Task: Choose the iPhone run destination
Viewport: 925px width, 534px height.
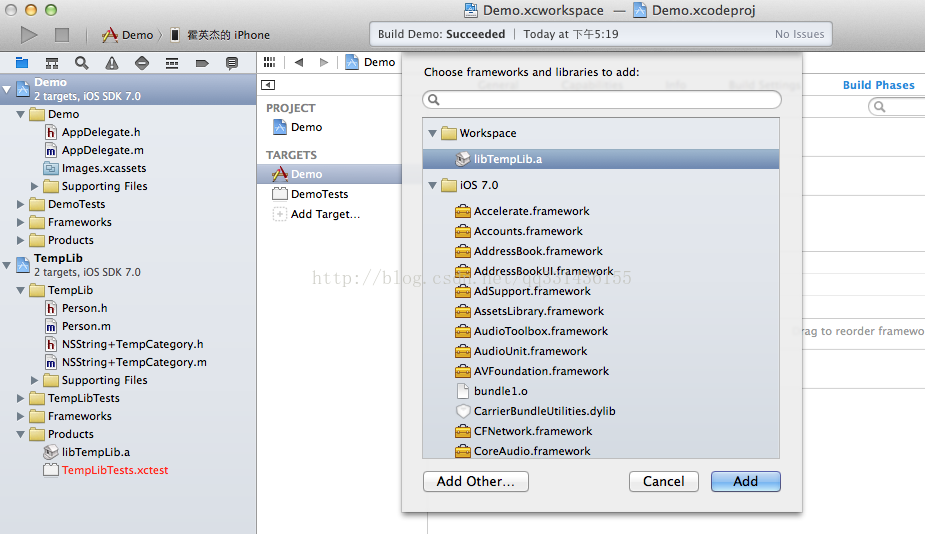Action: click(220, 35)
